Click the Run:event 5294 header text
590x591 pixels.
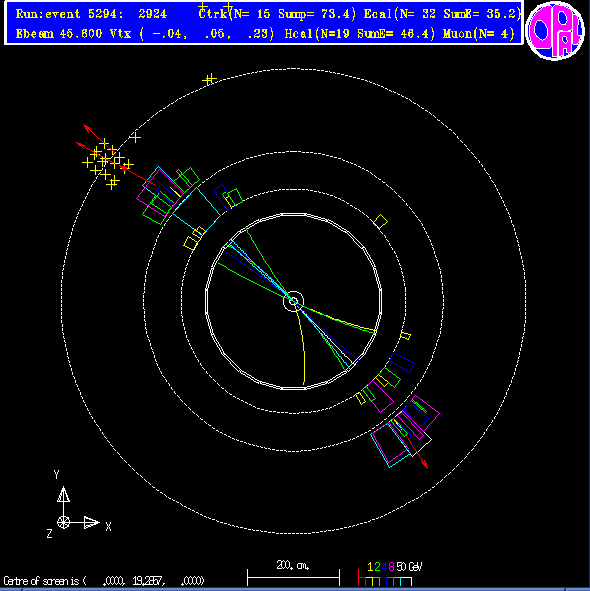pos(91,14)
